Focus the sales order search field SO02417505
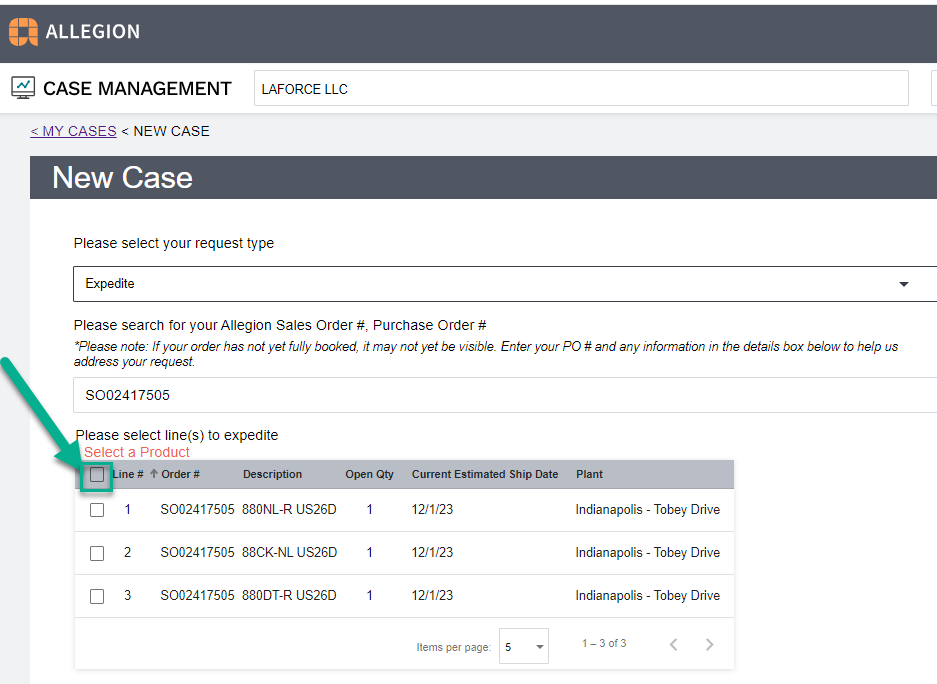Image resolution: width=937 pixels, height=684 pixels. pyautogui.click(x=500, y=395)
